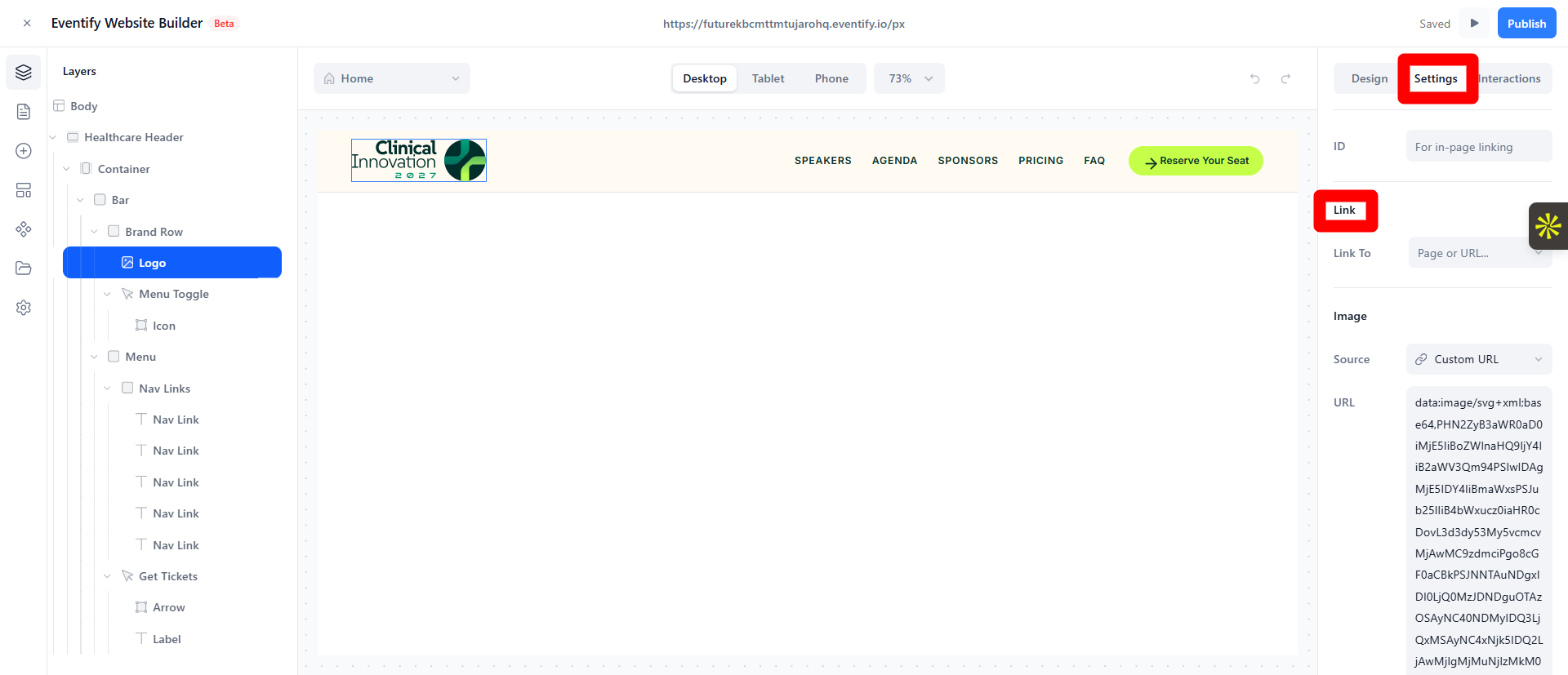Switch to the Design tab
1568x675 pixels.
tap(1370, 78)
